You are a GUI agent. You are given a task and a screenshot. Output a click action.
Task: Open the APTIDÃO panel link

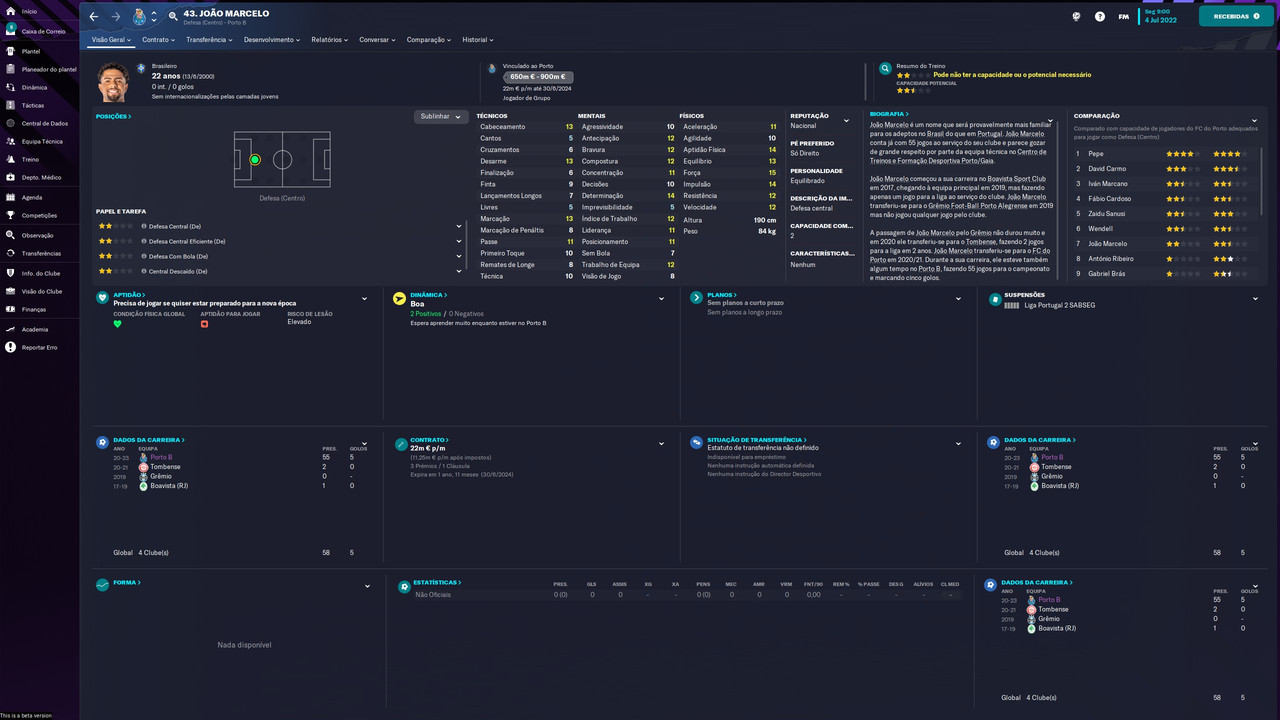129,295
